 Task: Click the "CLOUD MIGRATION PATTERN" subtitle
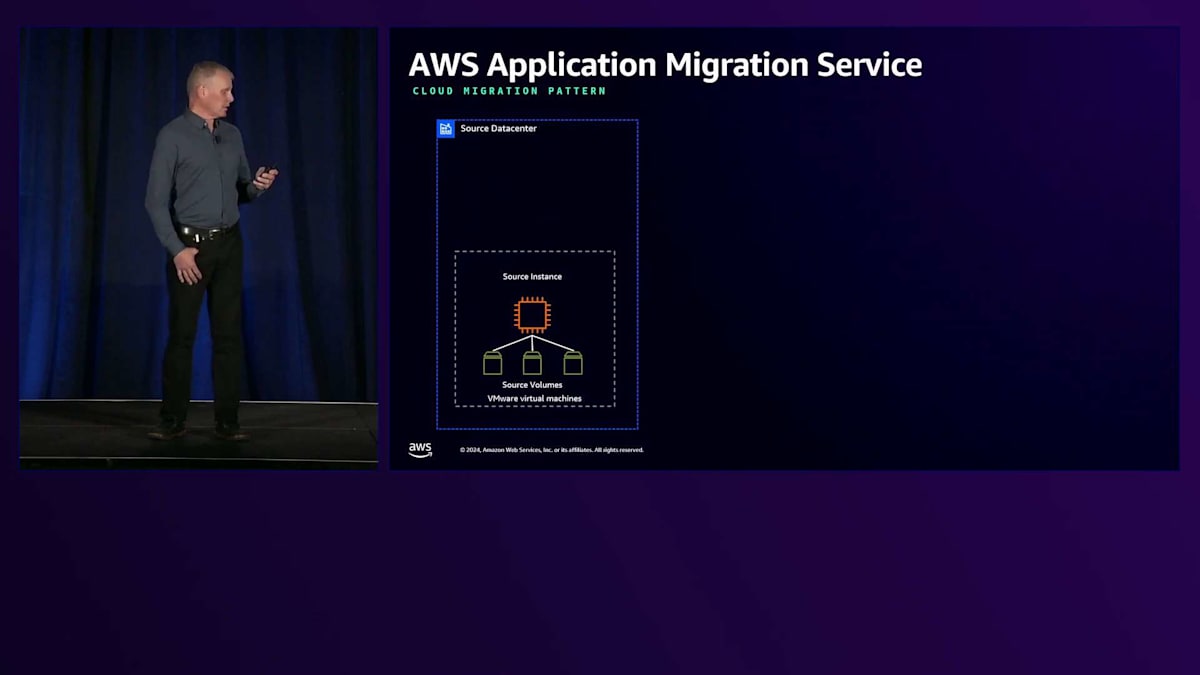click(509, 91)
